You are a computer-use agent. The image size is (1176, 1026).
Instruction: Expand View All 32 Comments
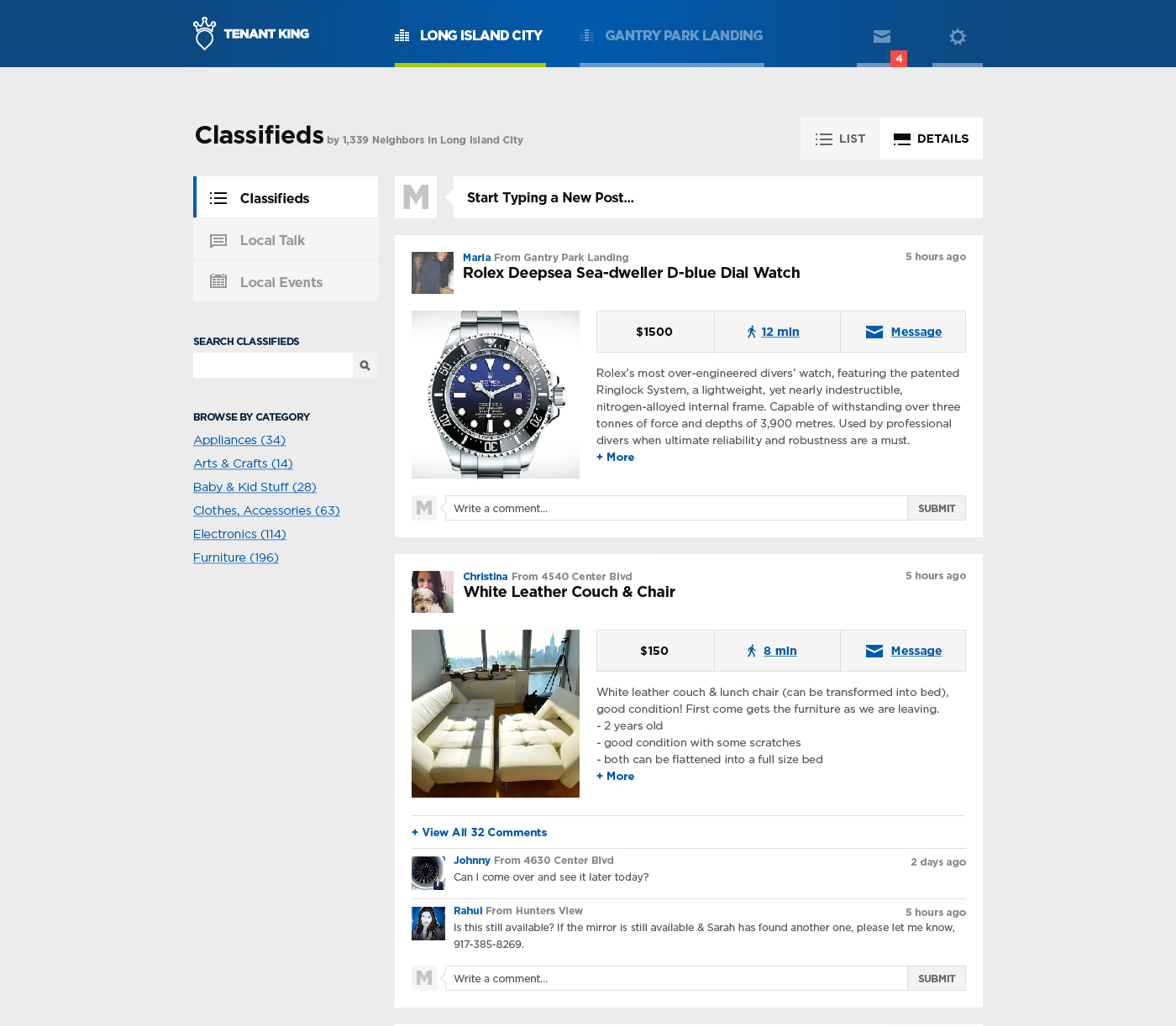tap(480, 832)
